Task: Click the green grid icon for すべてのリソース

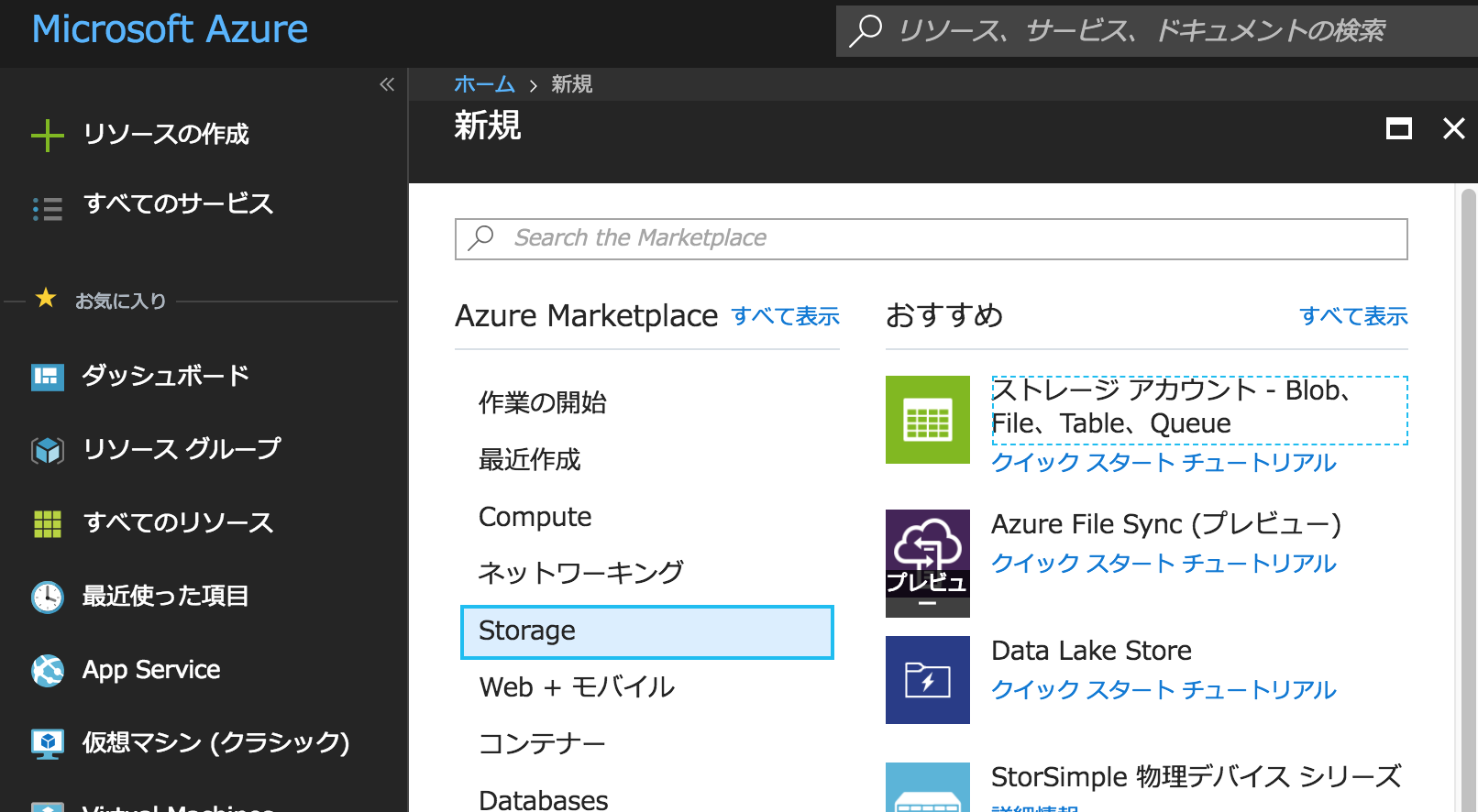Action: pyautogui.click(x=48, y=523)
